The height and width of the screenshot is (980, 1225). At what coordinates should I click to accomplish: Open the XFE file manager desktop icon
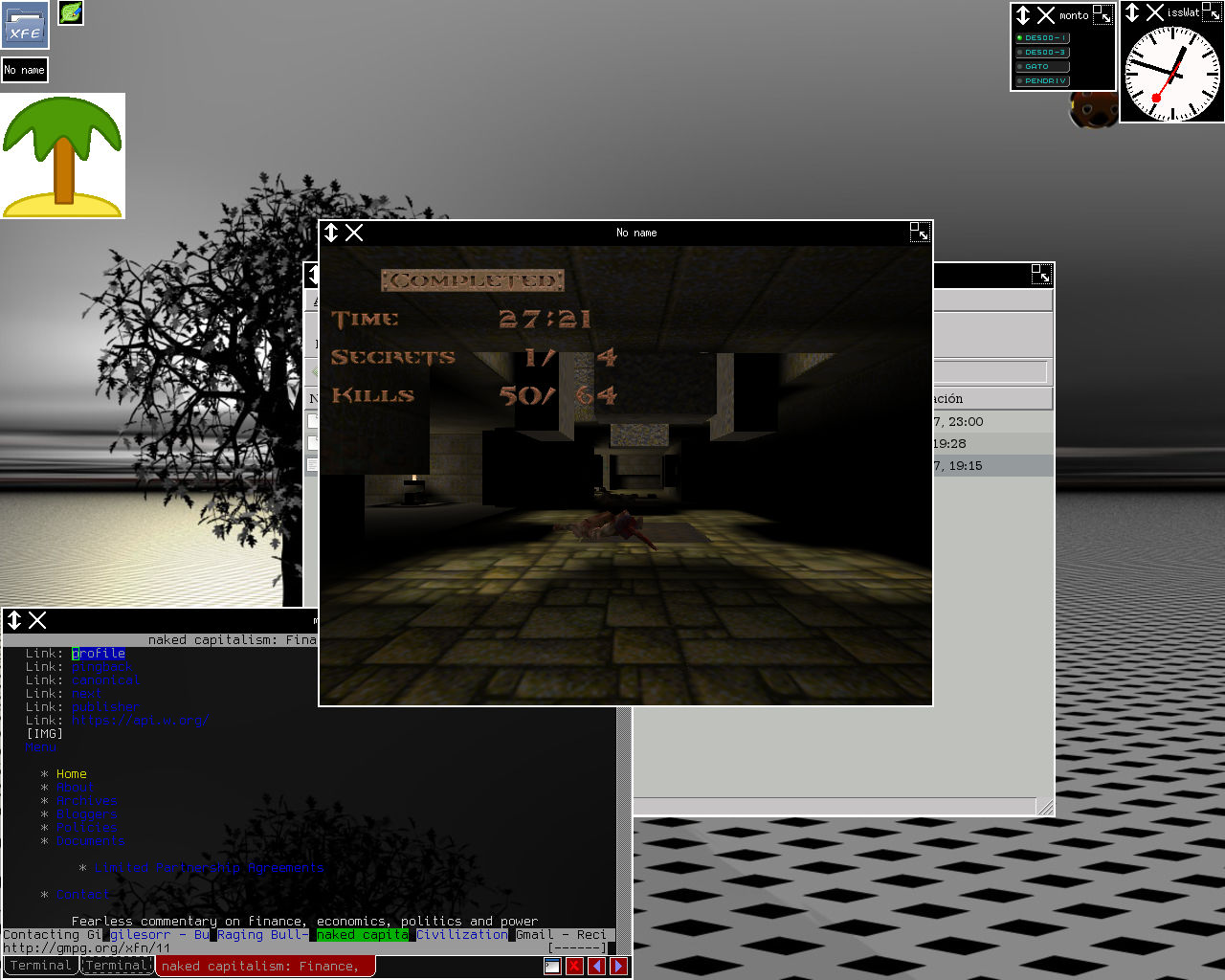25,25
